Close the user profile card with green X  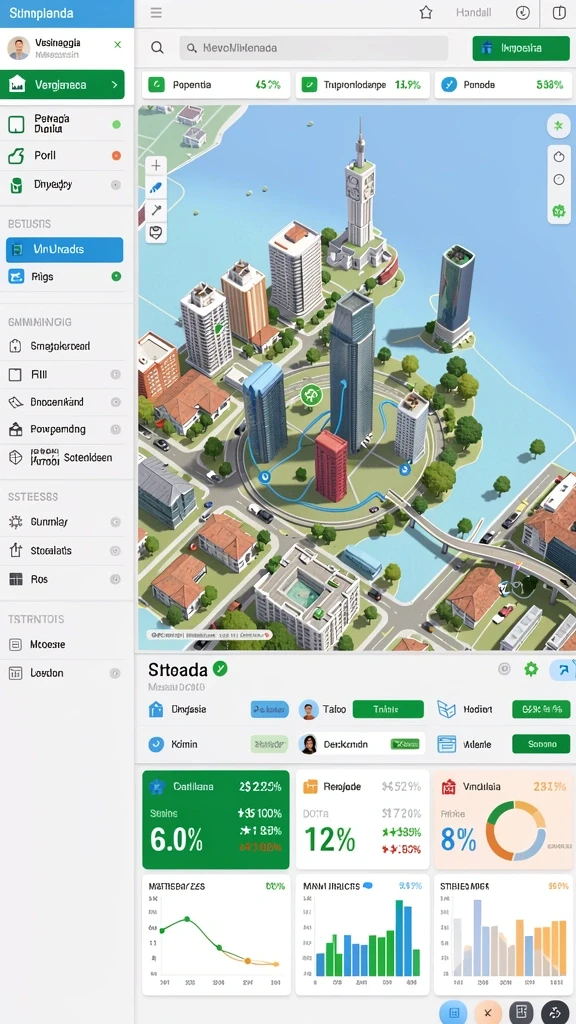click(x=118, y=44)
